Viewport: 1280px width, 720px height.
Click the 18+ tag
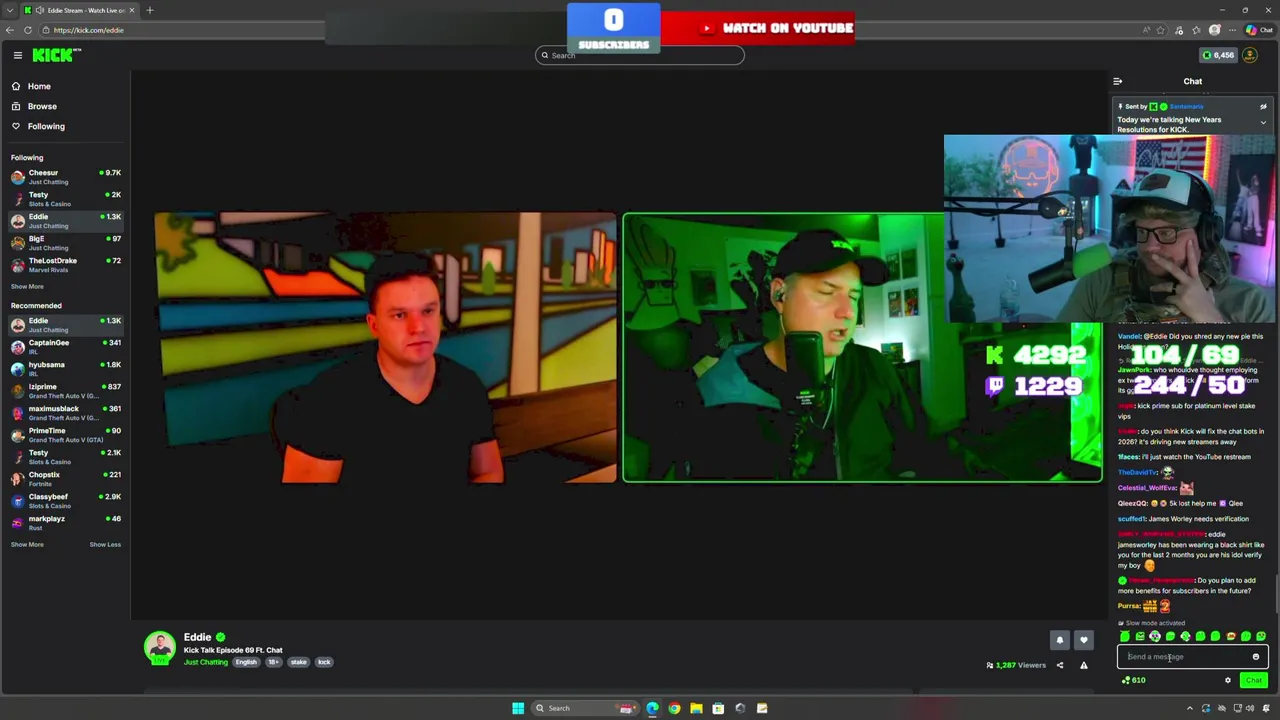click(x=273, y=662)
